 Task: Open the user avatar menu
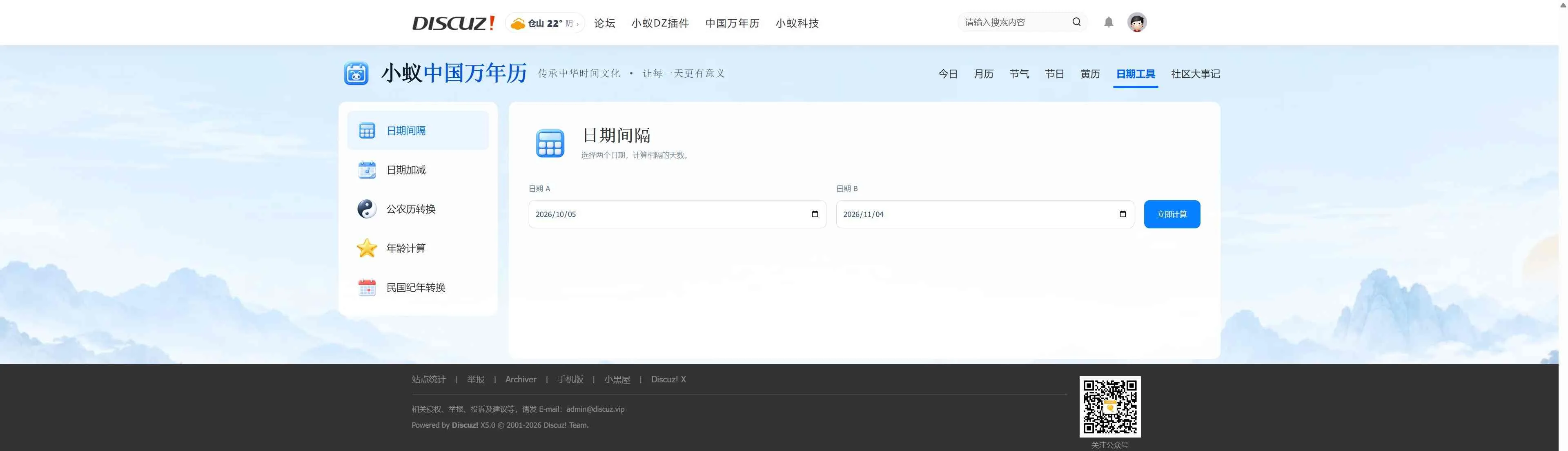point(1136,22)
